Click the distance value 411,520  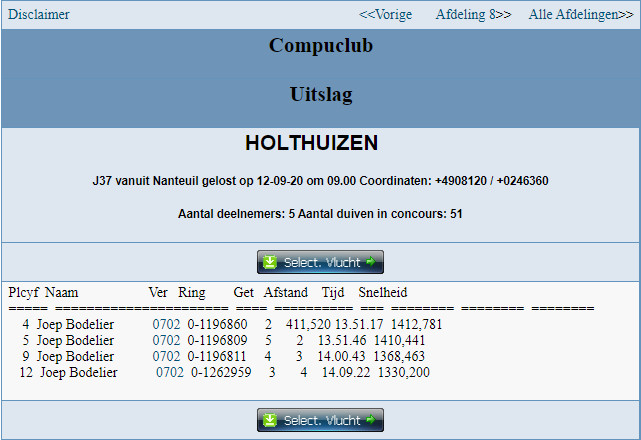[x=308, y=324]
